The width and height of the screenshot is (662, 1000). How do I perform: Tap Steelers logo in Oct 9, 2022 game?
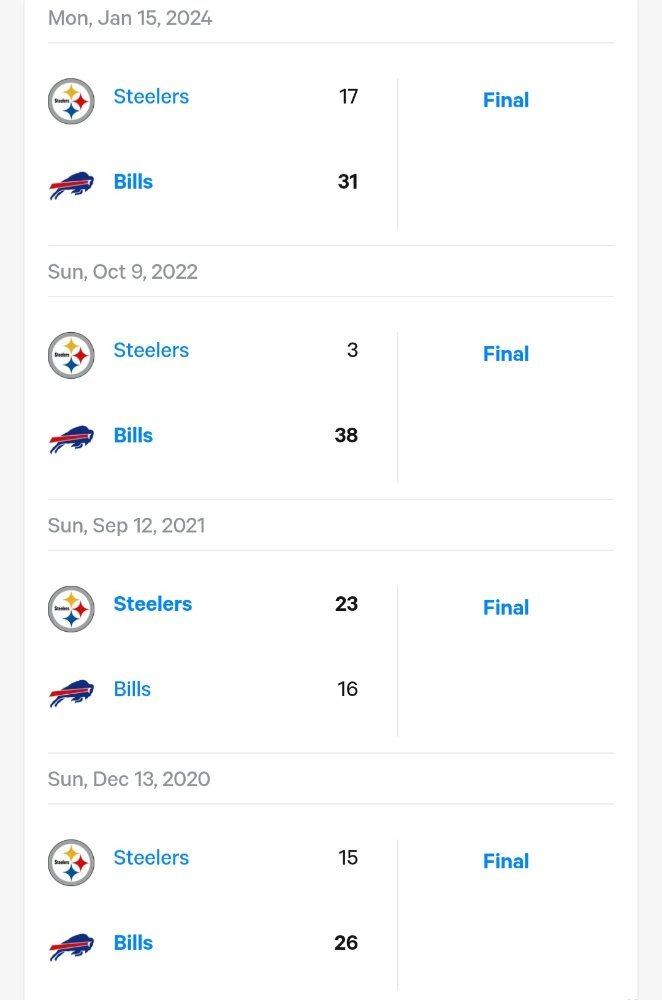pyautogui.click(x=71, y=355)
